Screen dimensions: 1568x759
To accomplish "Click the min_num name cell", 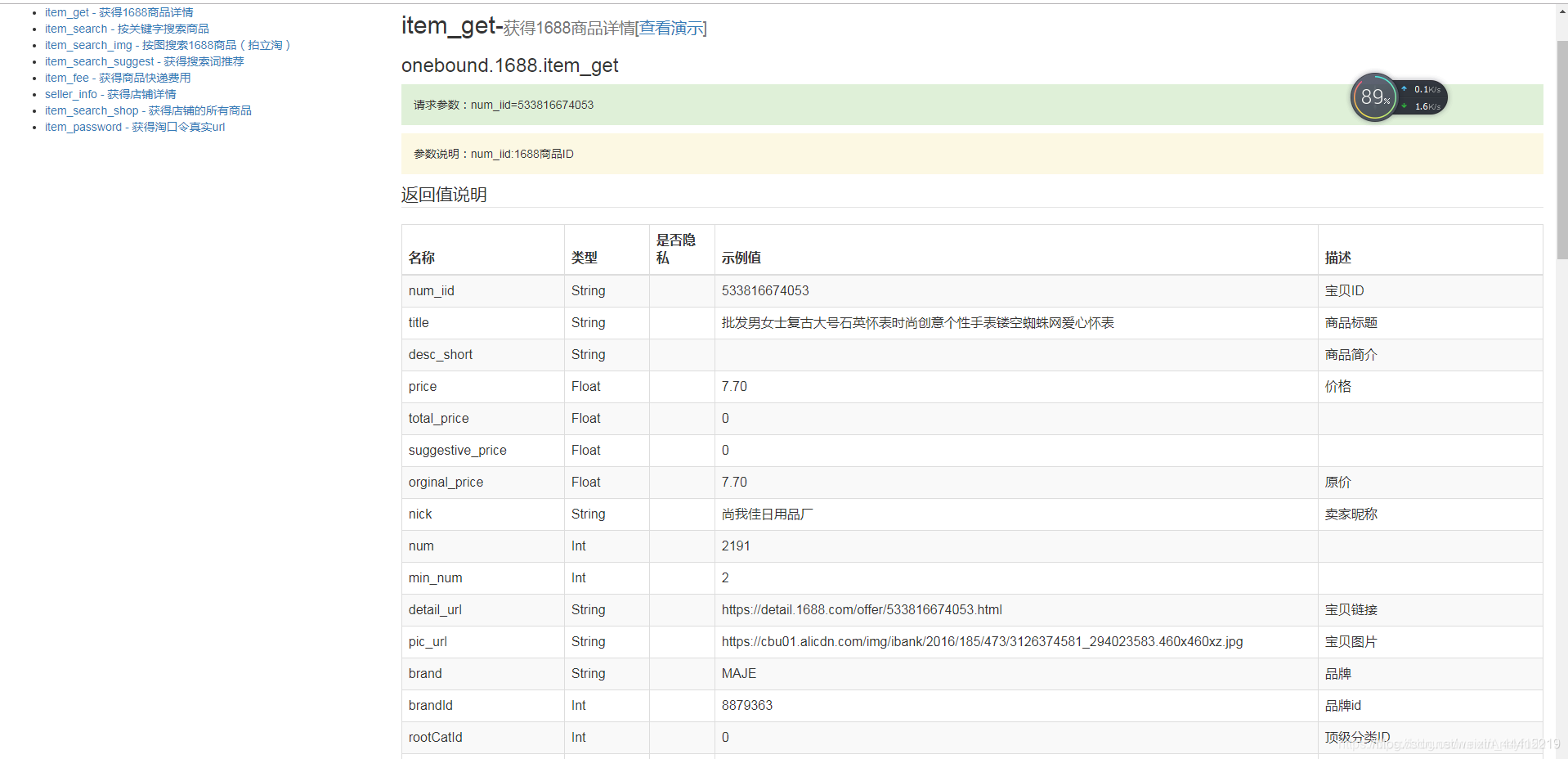I will coord(483,578).
